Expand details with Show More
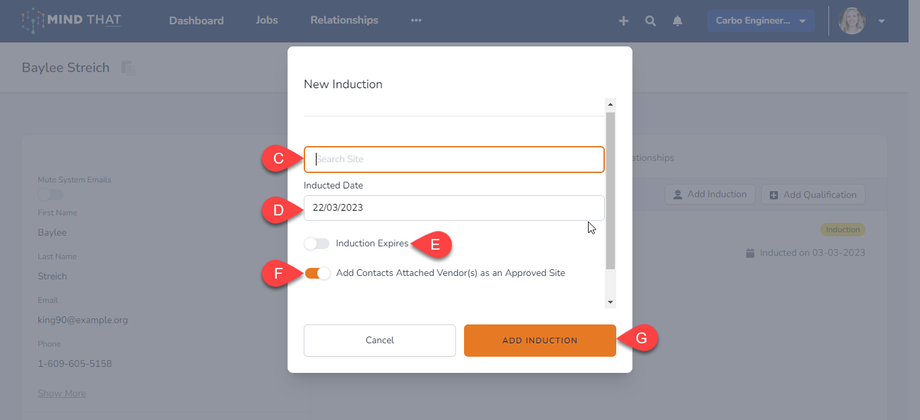Image resolution: width=920 pixels, height=420 pixels. click(61, 393)
